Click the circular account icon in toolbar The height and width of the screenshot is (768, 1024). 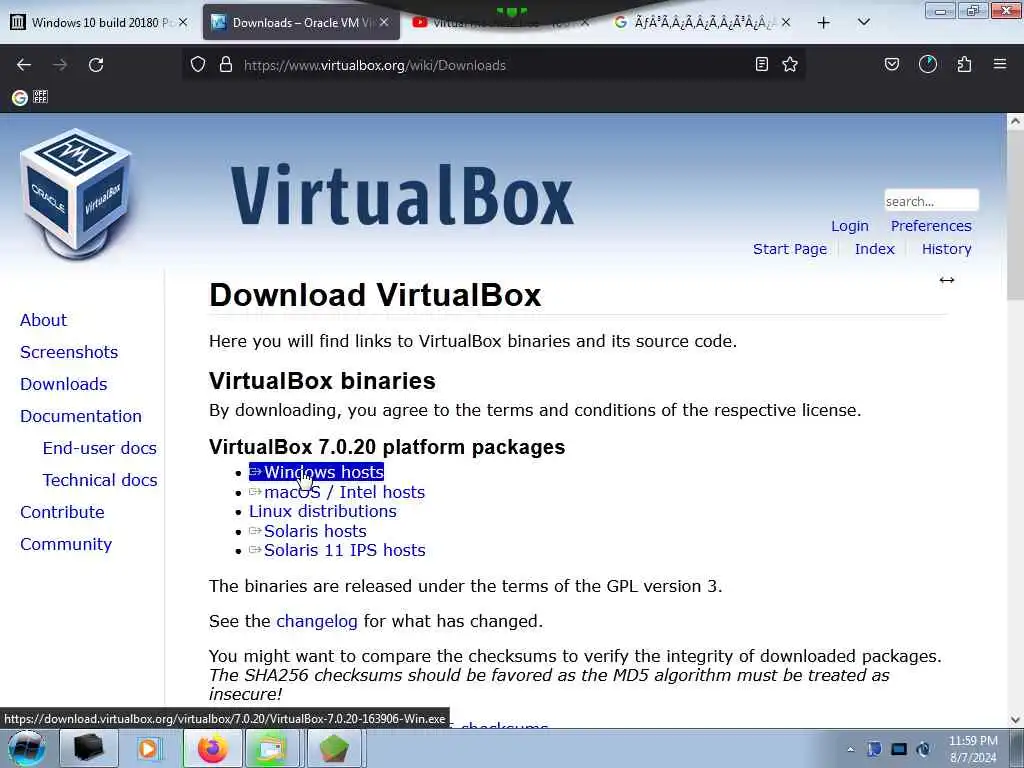[x=928, y=64]
